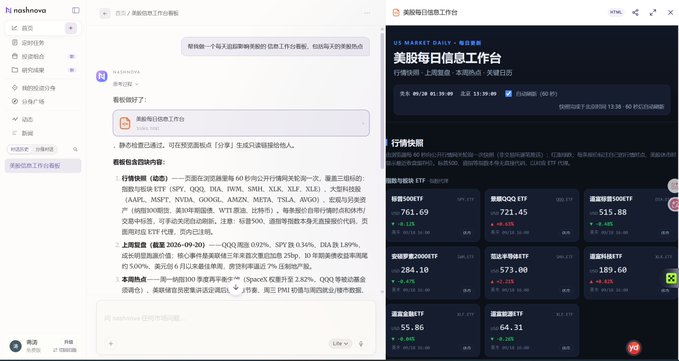Click the 安硕罗素2000ETF card
The image size is (679, 361).
coord(433,273)
